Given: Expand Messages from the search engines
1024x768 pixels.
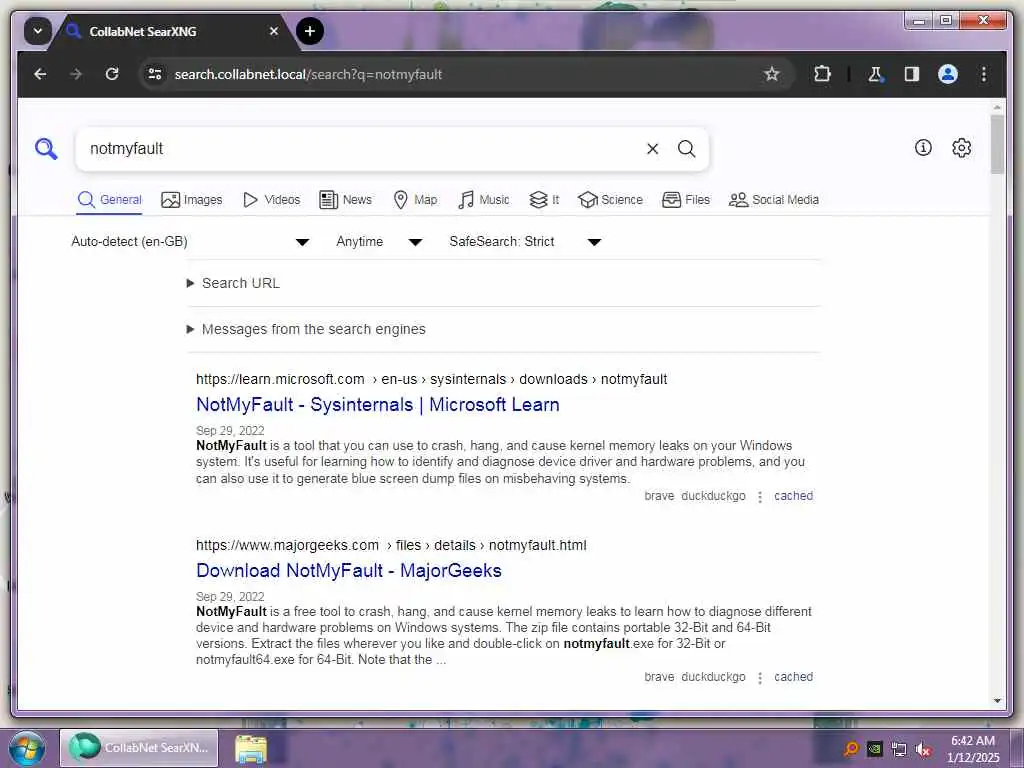Looking at the screenshot, I should pyautogui.click(x=306, y=329).
